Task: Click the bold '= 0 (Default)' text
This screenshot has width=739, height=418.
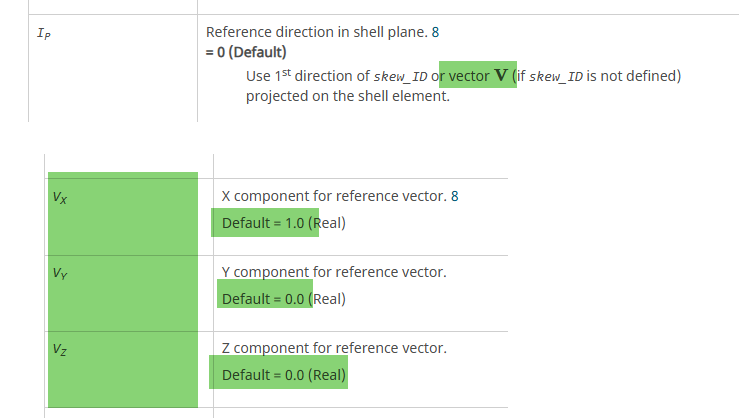Action: [246, 52]
